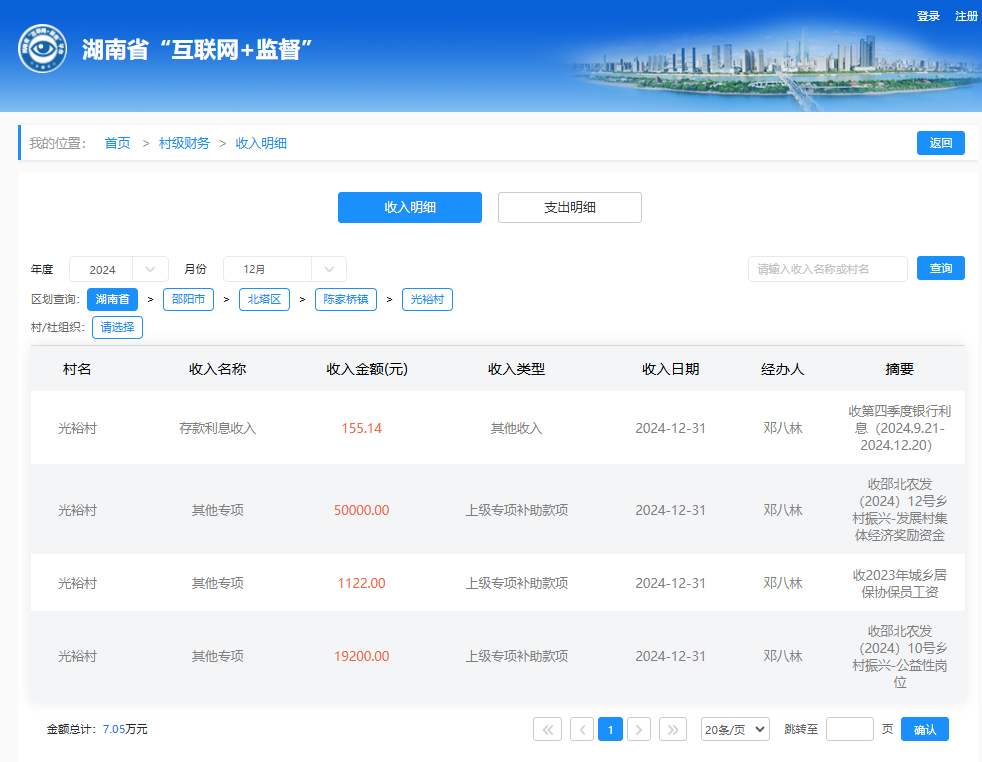
Task: Open 登录 link in header
Action: click(928, 16)
